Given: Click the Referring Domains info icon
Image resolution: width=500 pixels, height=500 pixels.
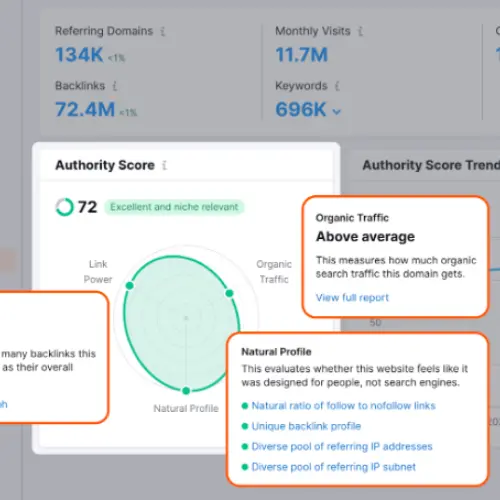Looking at the screenshot, I should (163, 31).
